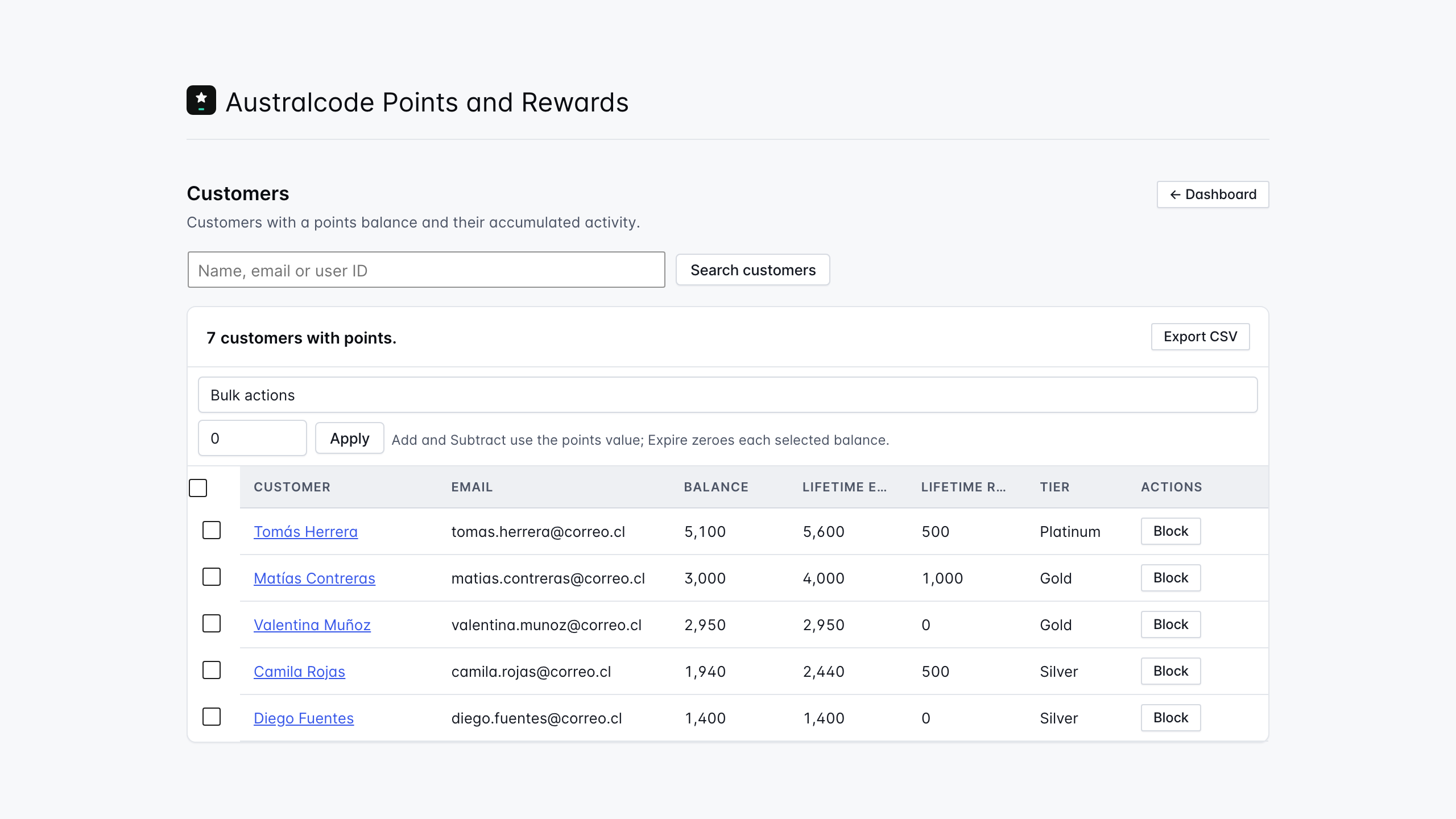Tick Valentina Muñoz's checkbox
Viewport: 1456px width, 819px height.
pyautogui.click(x=212, y=623)
